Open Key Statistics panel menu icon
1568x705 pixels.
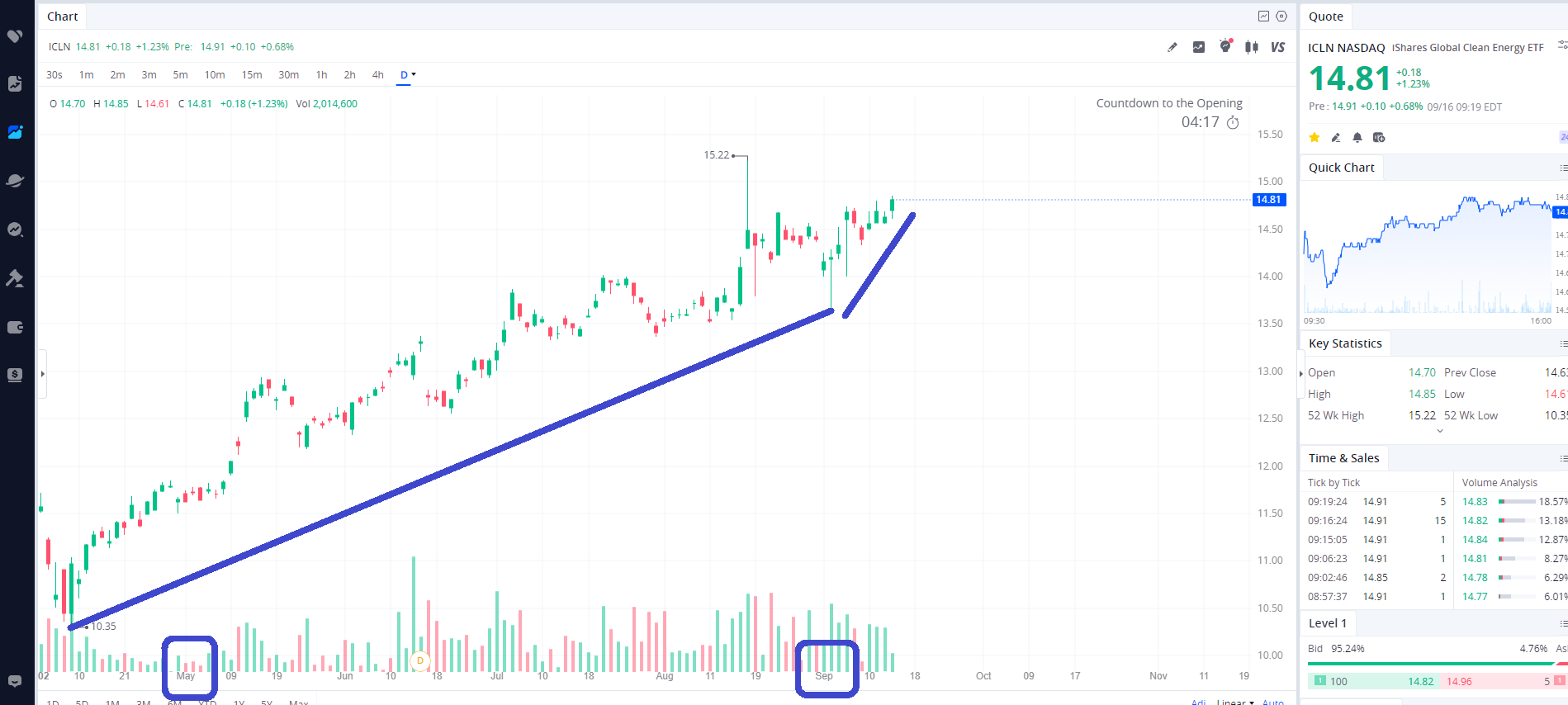pos(1563,343)
